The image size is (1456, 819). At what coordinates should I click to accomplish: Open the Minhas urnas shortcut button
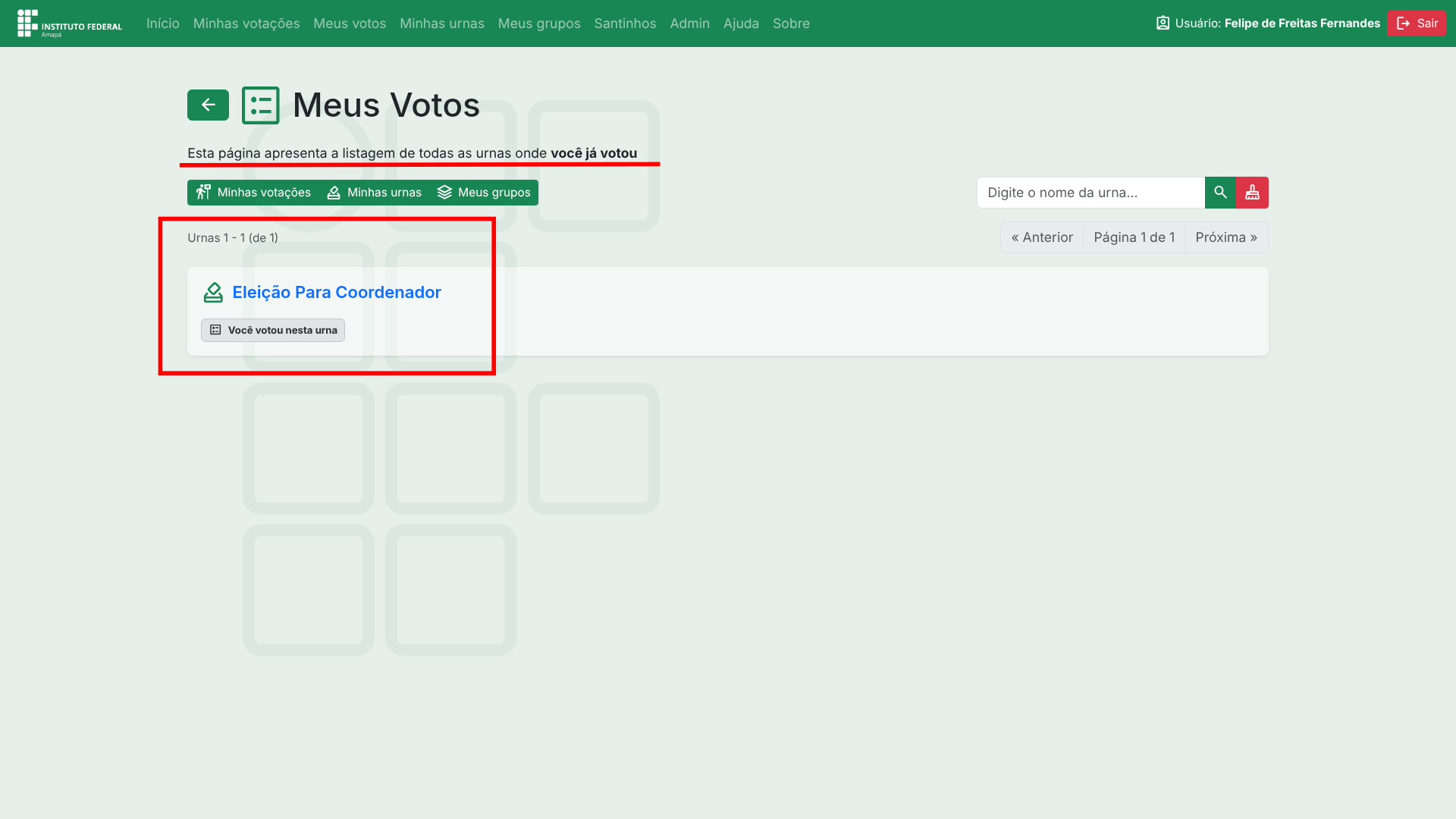pos(374,193)
